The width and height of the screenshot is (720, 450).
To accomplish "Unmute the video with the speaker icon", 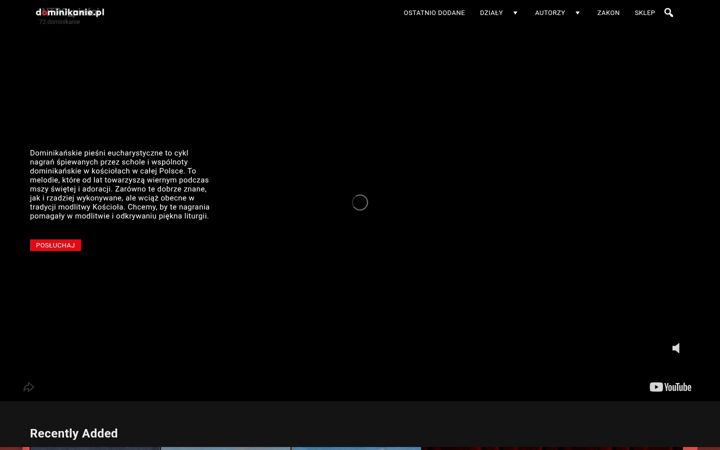I will point(676,348).
